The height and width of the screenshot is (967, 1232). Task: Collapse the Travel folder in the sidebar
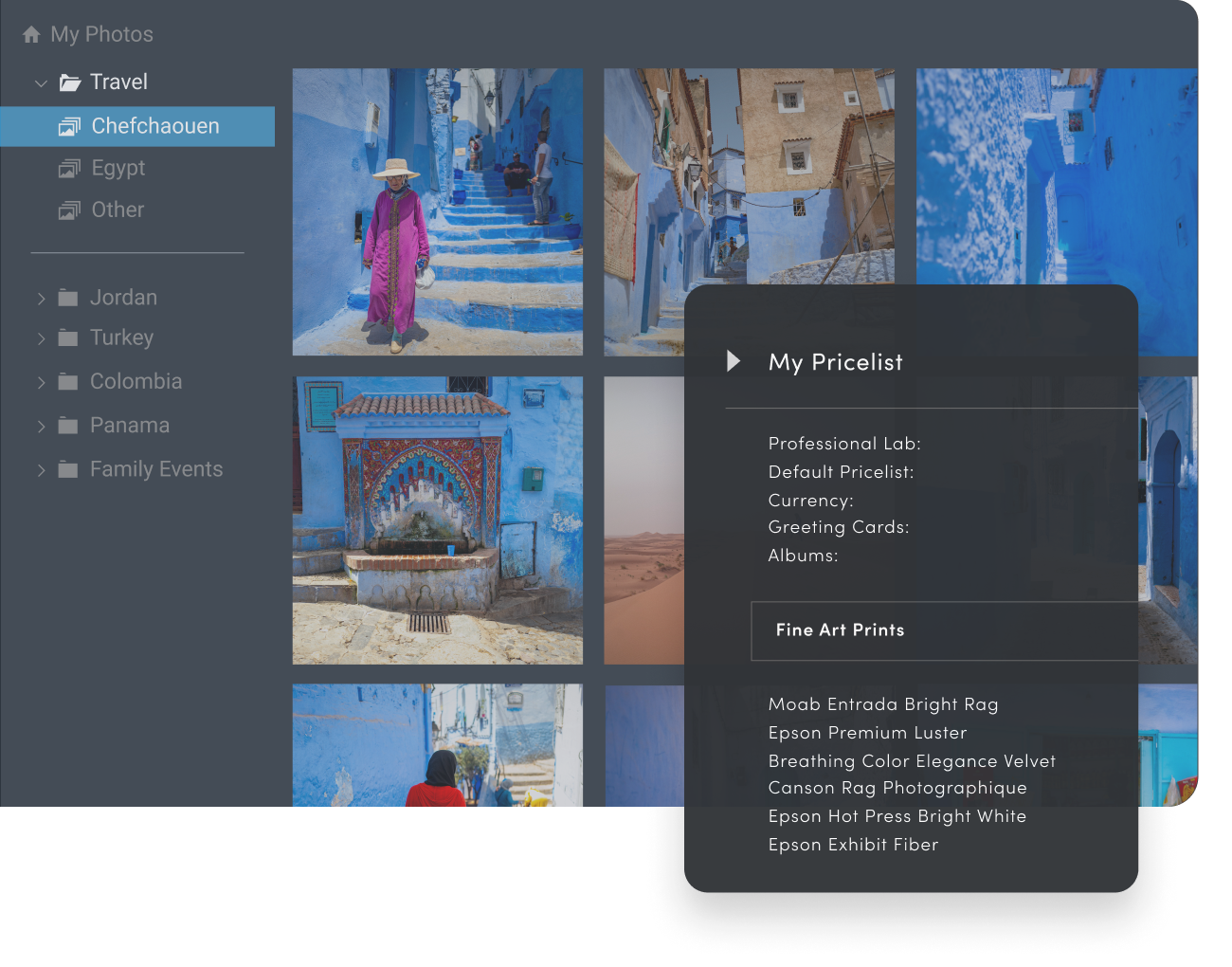click(41, 82)
